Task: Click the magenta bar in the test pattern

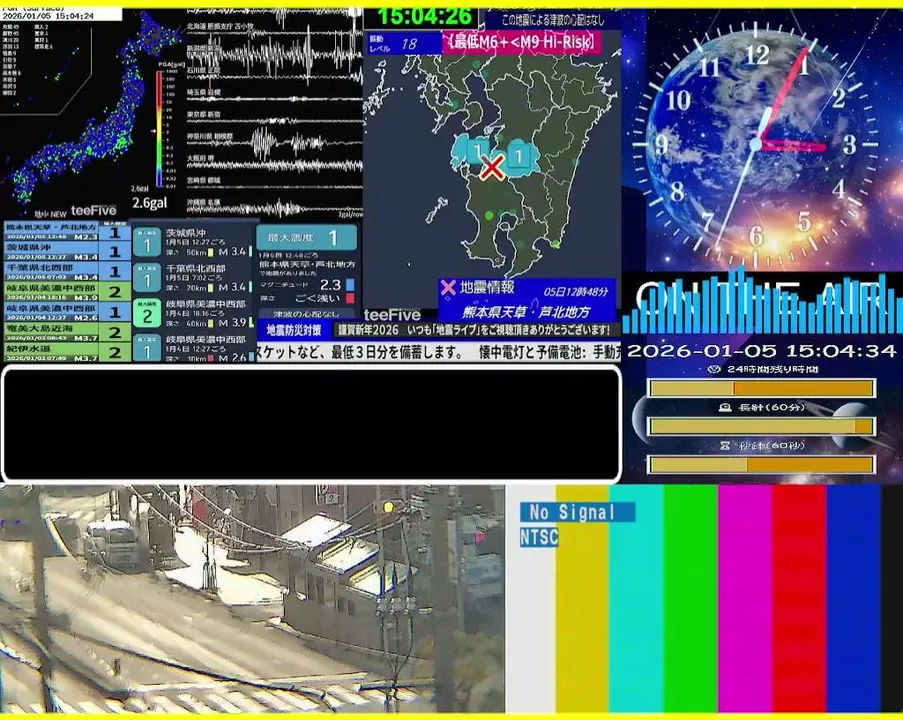Action: [745, 599]
